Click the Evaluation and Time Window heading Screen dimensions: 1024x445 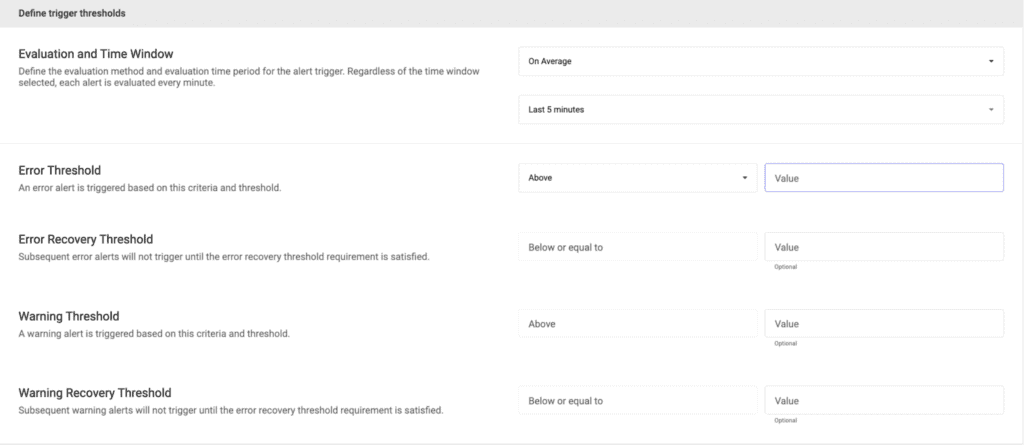(x=95, y=54)
